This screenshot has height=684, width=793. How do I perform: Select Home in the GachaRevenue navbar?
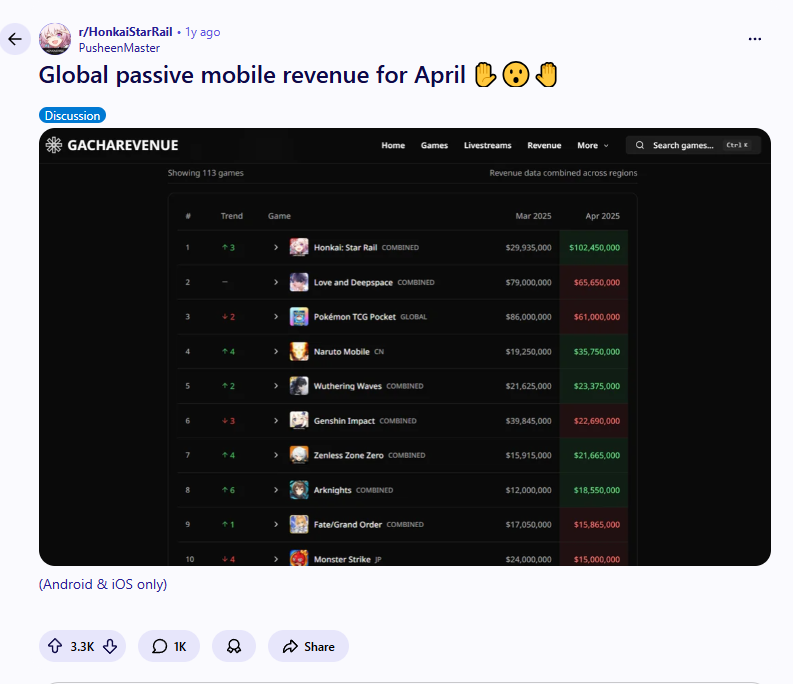(393, 145)
